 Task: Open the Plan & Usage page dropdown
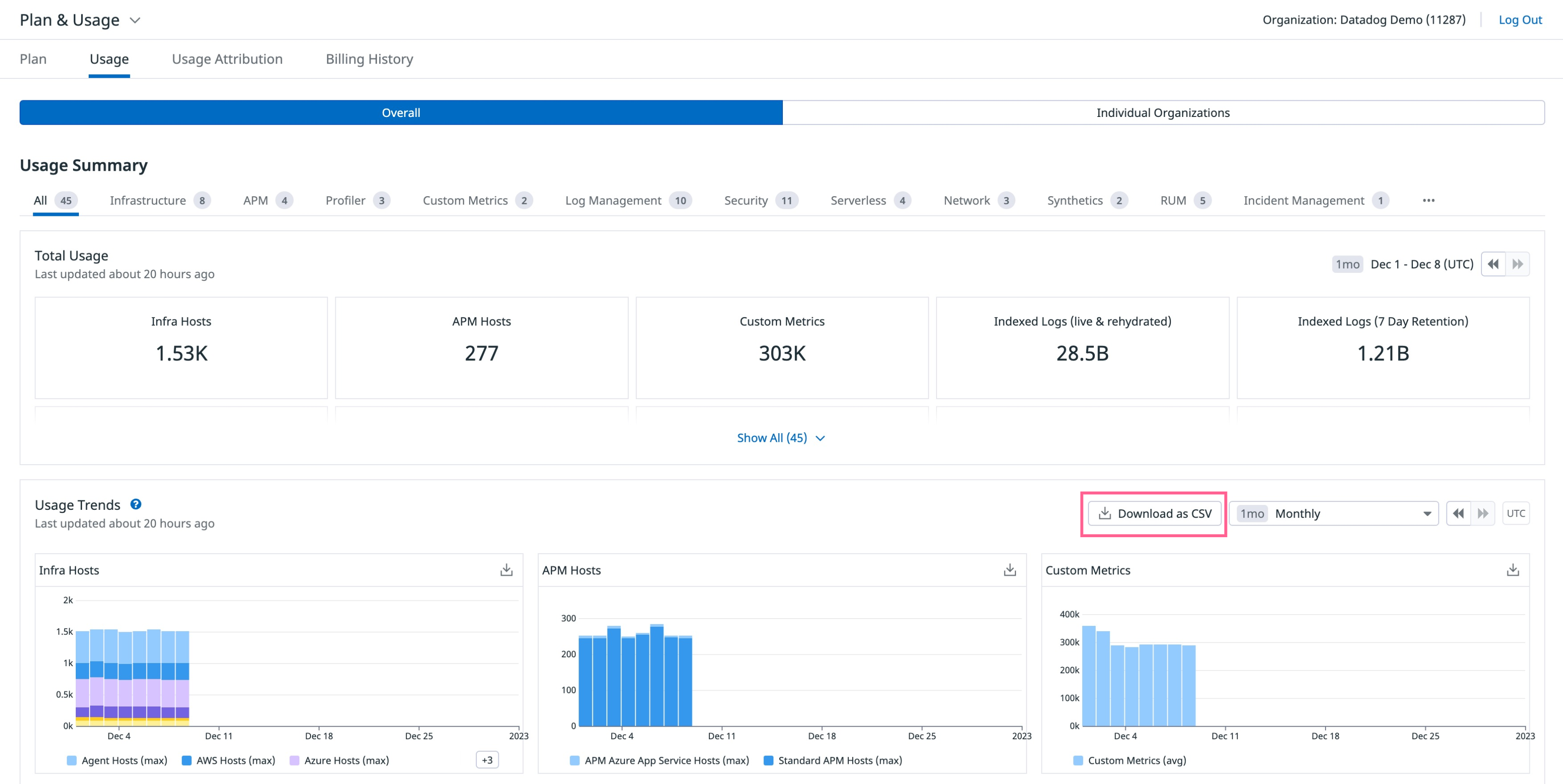point(135,21)
